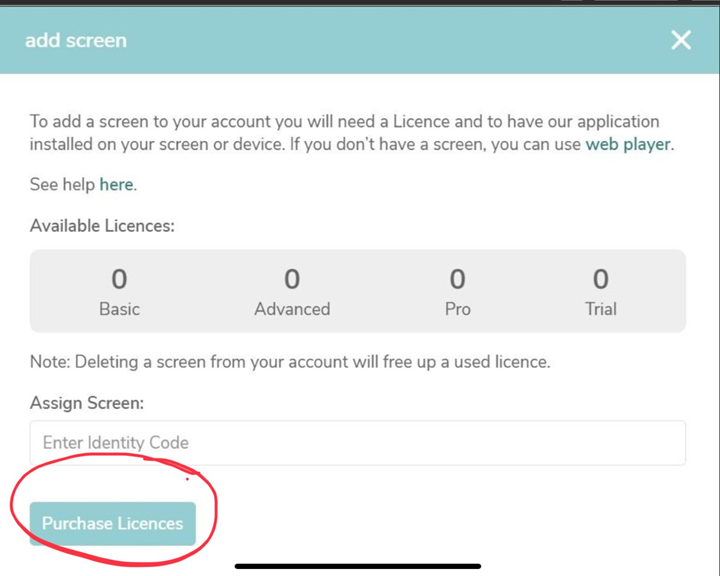Click the Available Licences heading

tap(102, 226)
